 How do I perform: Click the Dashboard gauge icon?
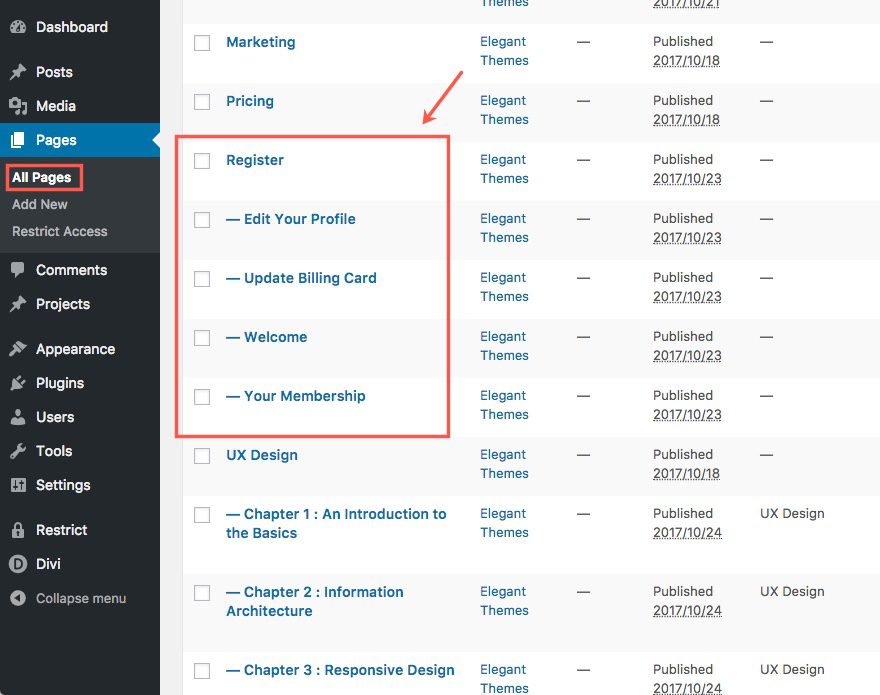18,27
